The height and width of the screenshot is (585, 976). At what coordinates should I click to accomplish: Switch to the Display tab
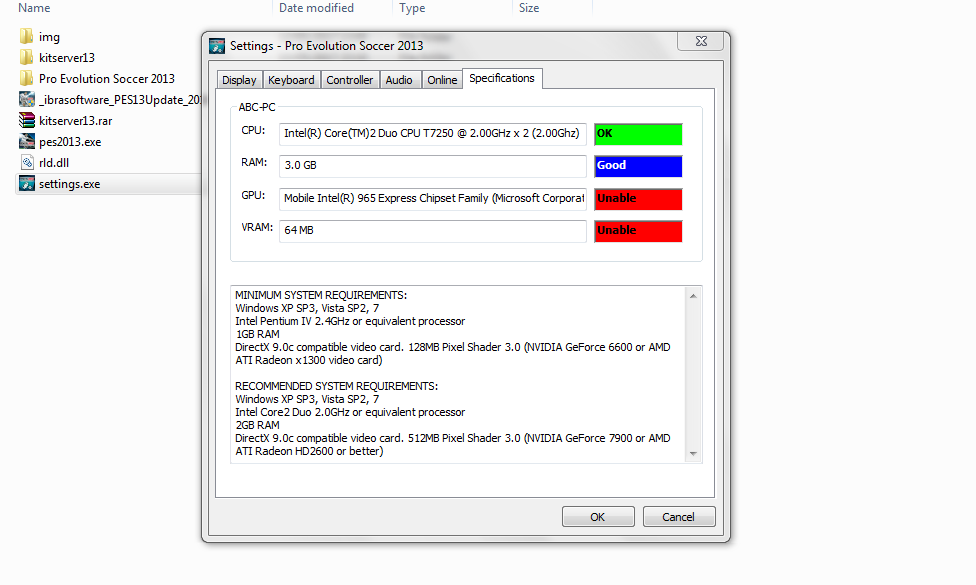239,80
